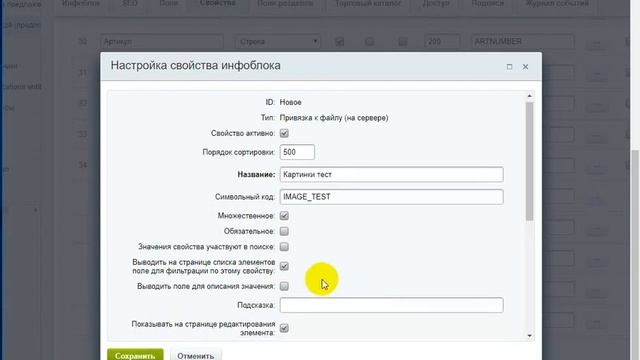Click the dialog scrollbar up arrow
Viewport: 640px width, 360px height.
point(529,96)
